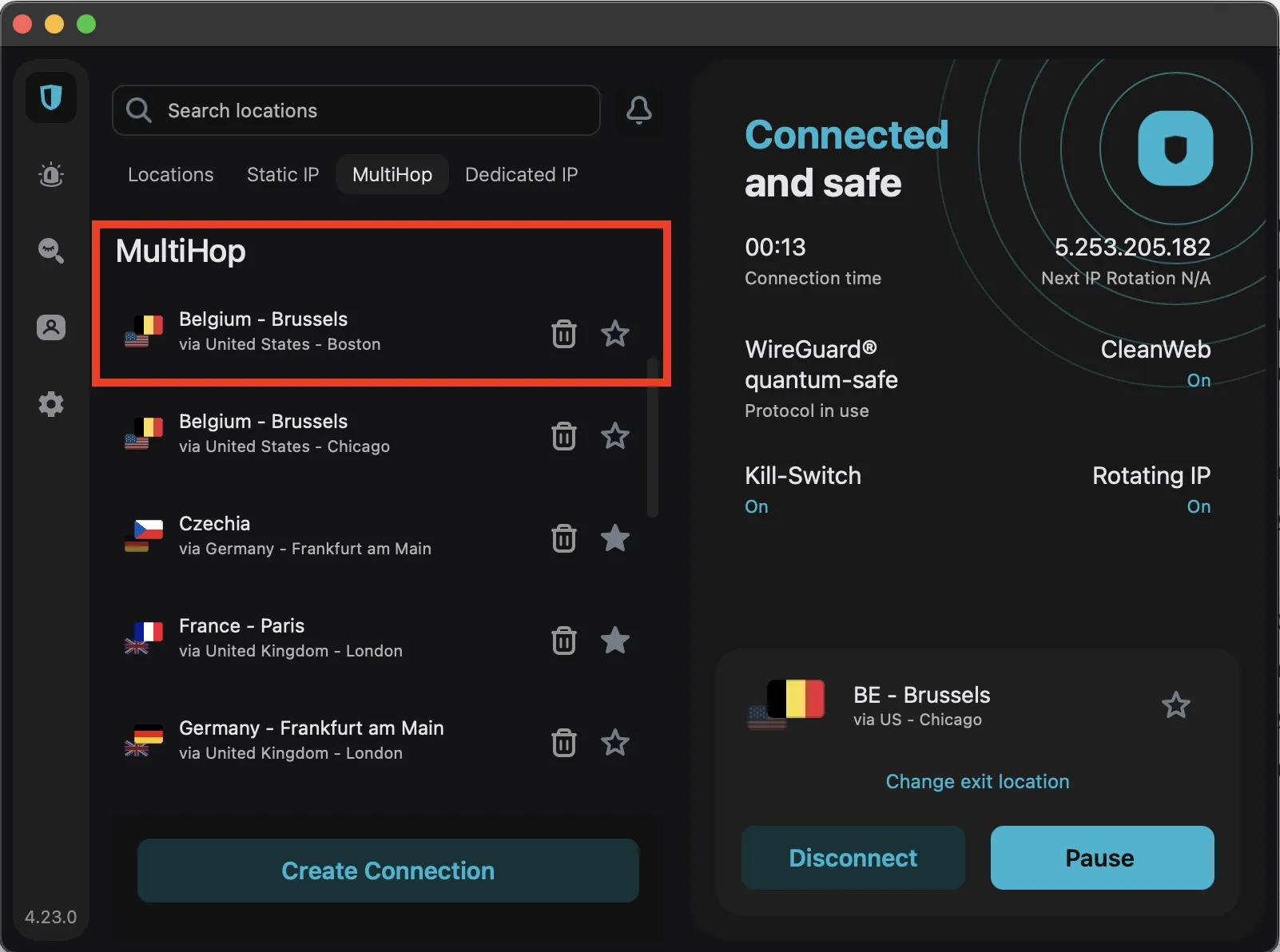Switch to the Static IP tab
This screenshot has width=1280, height=952.
pos(283,174)
